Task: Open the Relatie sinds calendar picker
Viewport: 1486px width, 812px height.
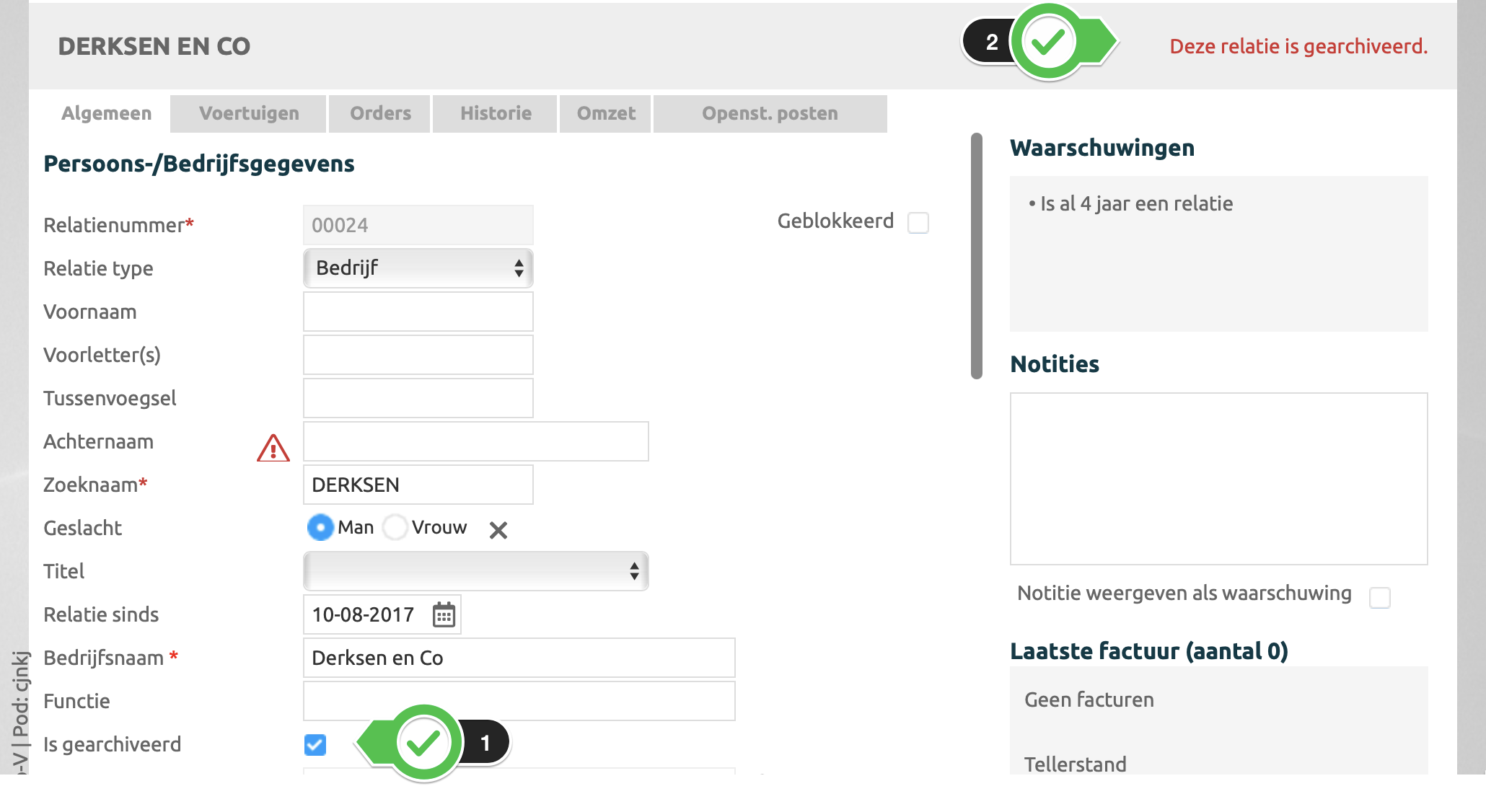Action: click(x=444, y=615)
